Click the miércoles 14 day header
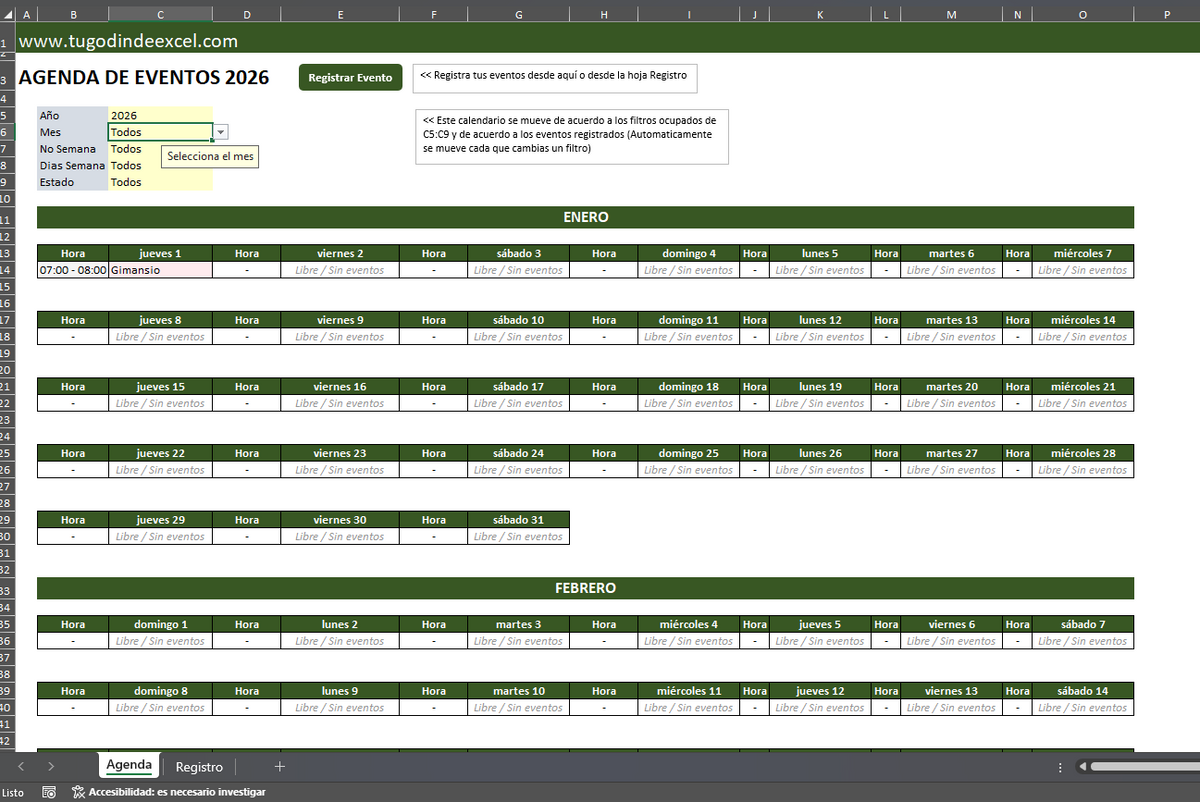The height and width of the screenshot is (802, 1200). pos(1082,320)
